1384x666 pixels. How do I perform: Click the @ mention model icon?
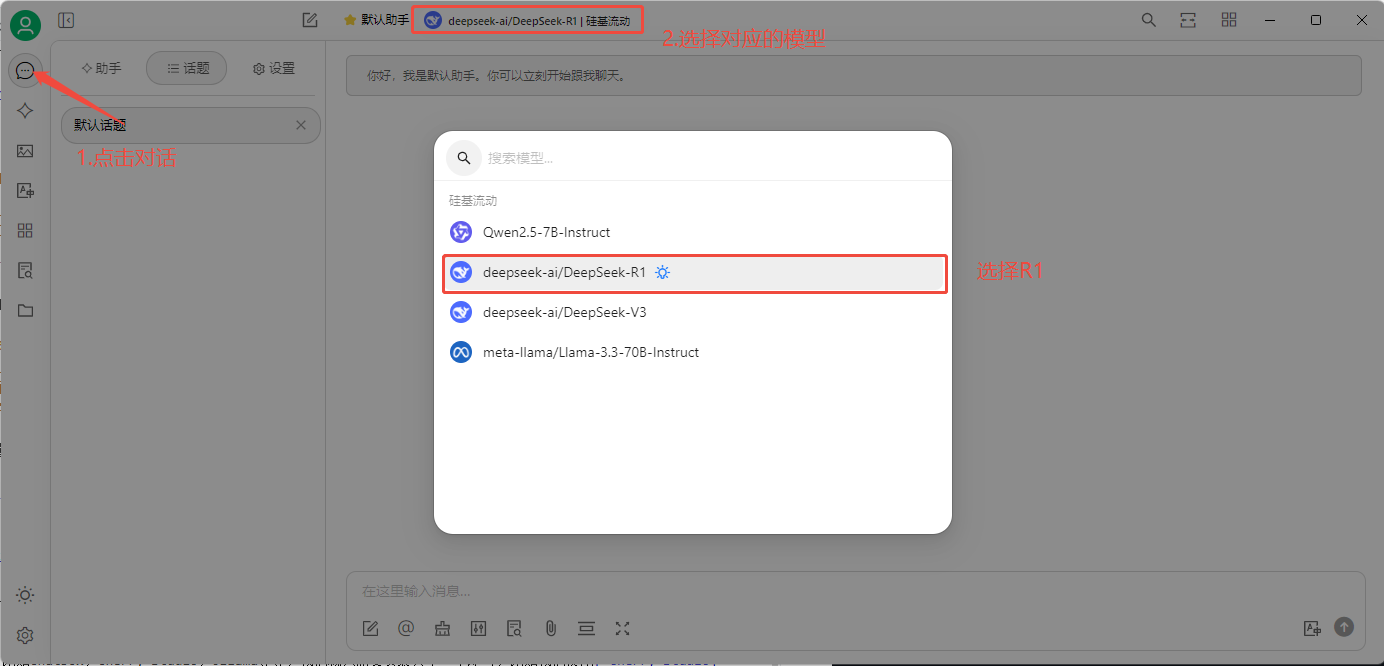(406, 628)
